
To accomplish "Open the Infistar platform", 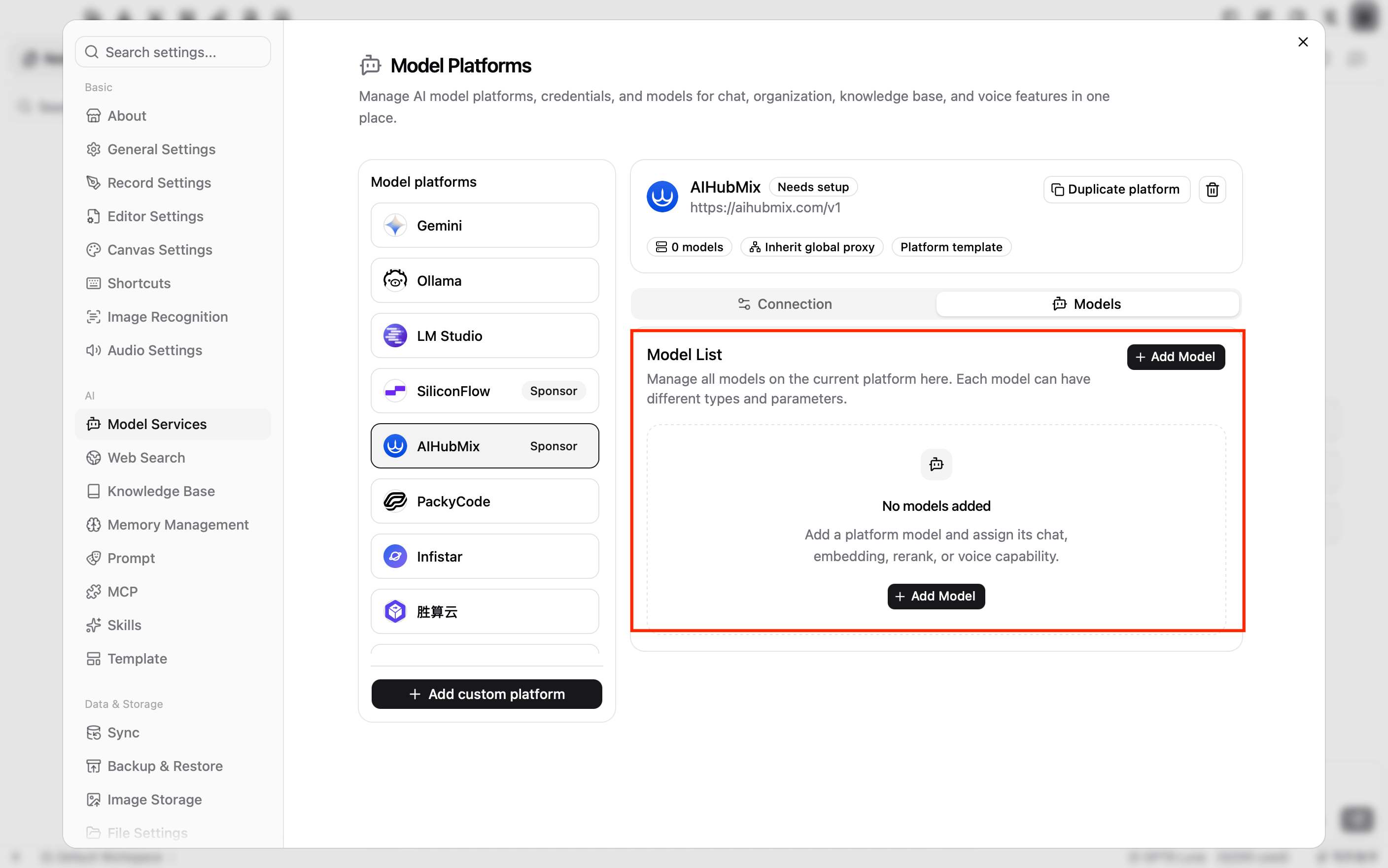I will (485, 556).
